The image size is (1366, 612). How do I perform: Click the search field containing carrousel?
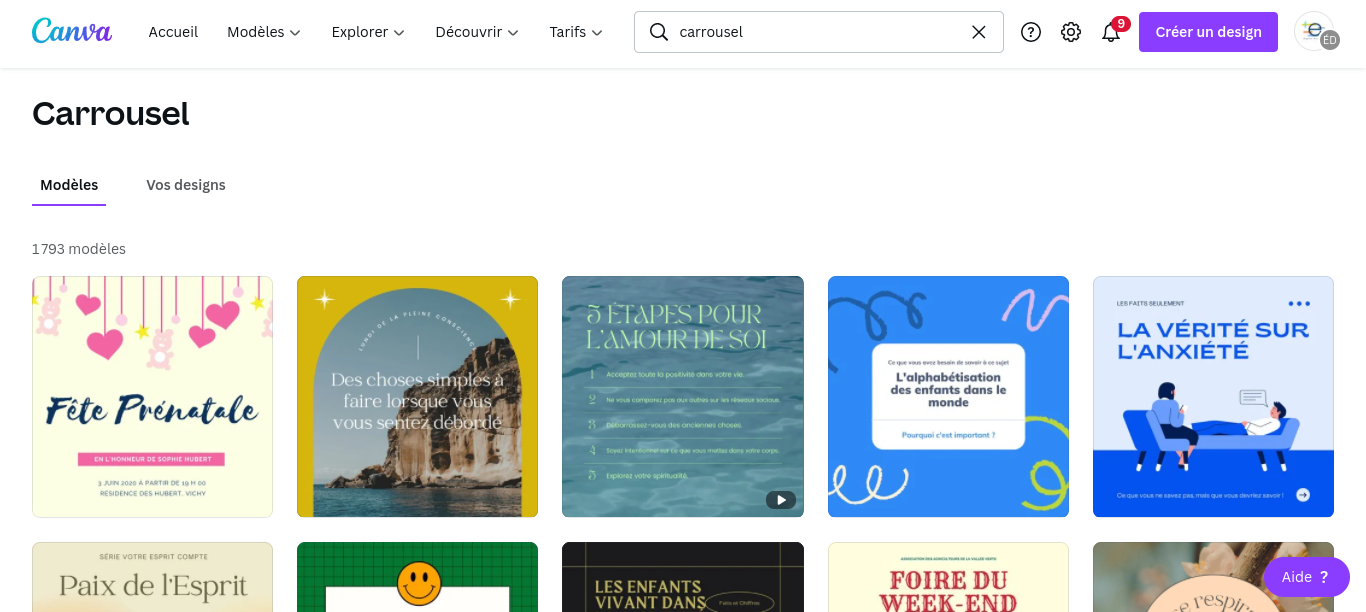tap(819, 32)
